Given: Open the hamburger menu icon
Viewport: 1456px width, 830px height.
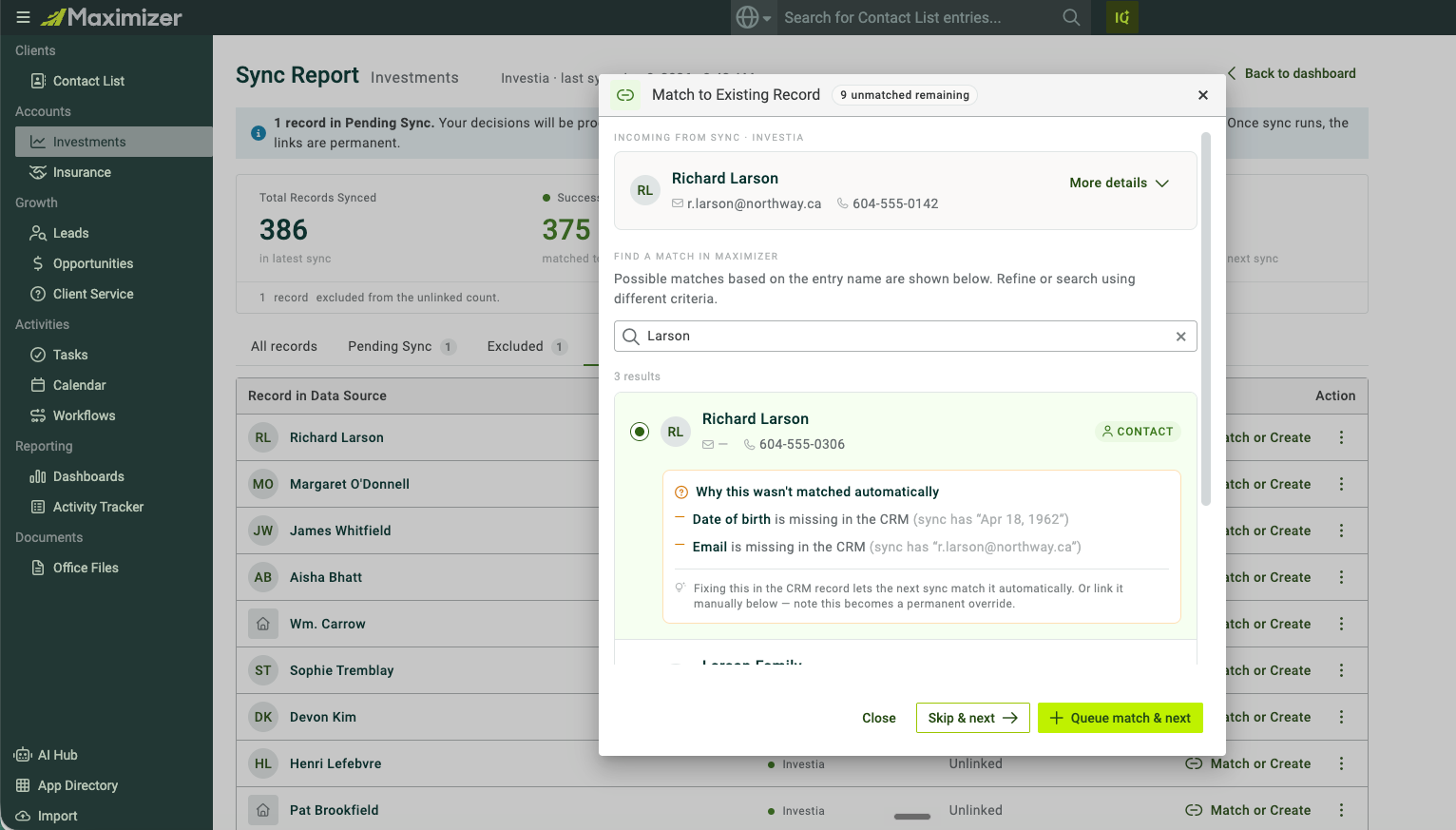Looking at the screenshot, I should tap(23, 17).
